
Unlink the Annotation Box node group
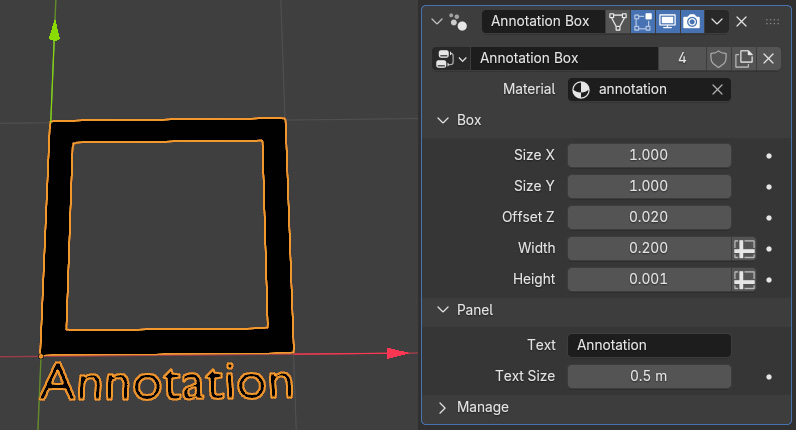(768, 58)
